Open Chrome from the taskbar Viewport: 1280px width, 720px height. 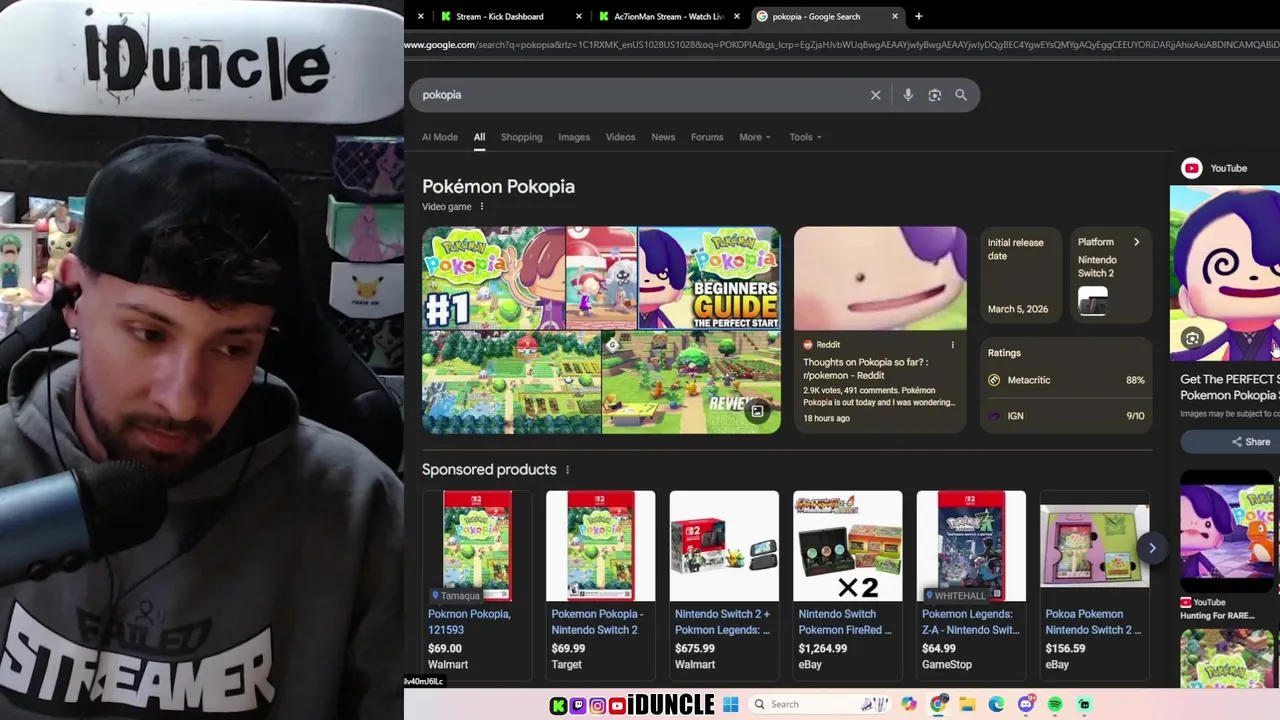tap(937, 704)
